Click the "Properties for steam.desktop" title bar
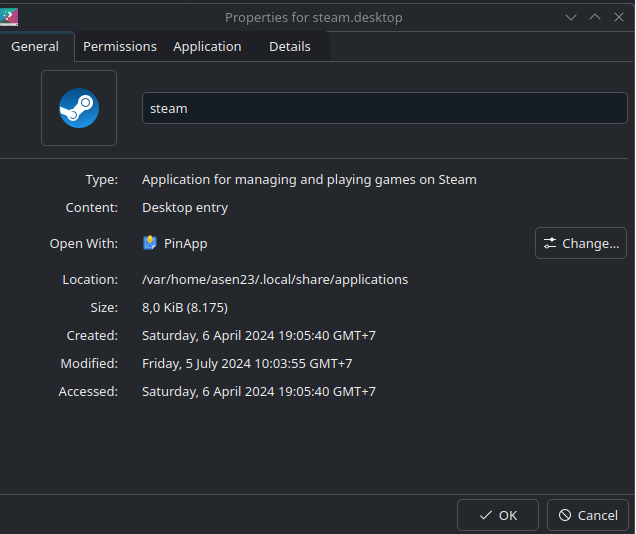 (314, 17)
